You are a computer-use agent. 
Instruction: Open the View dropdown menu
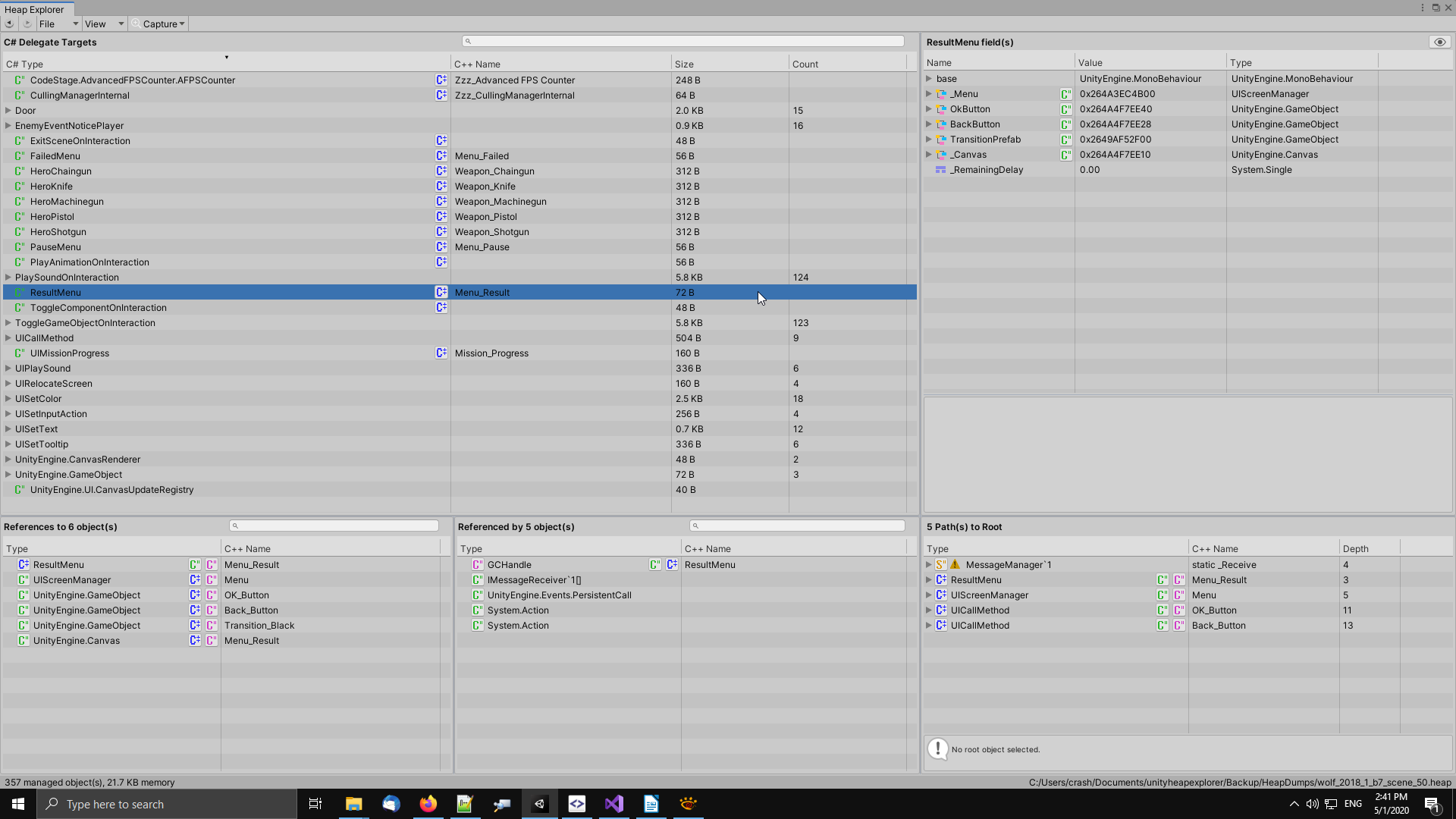click(104, 24)
